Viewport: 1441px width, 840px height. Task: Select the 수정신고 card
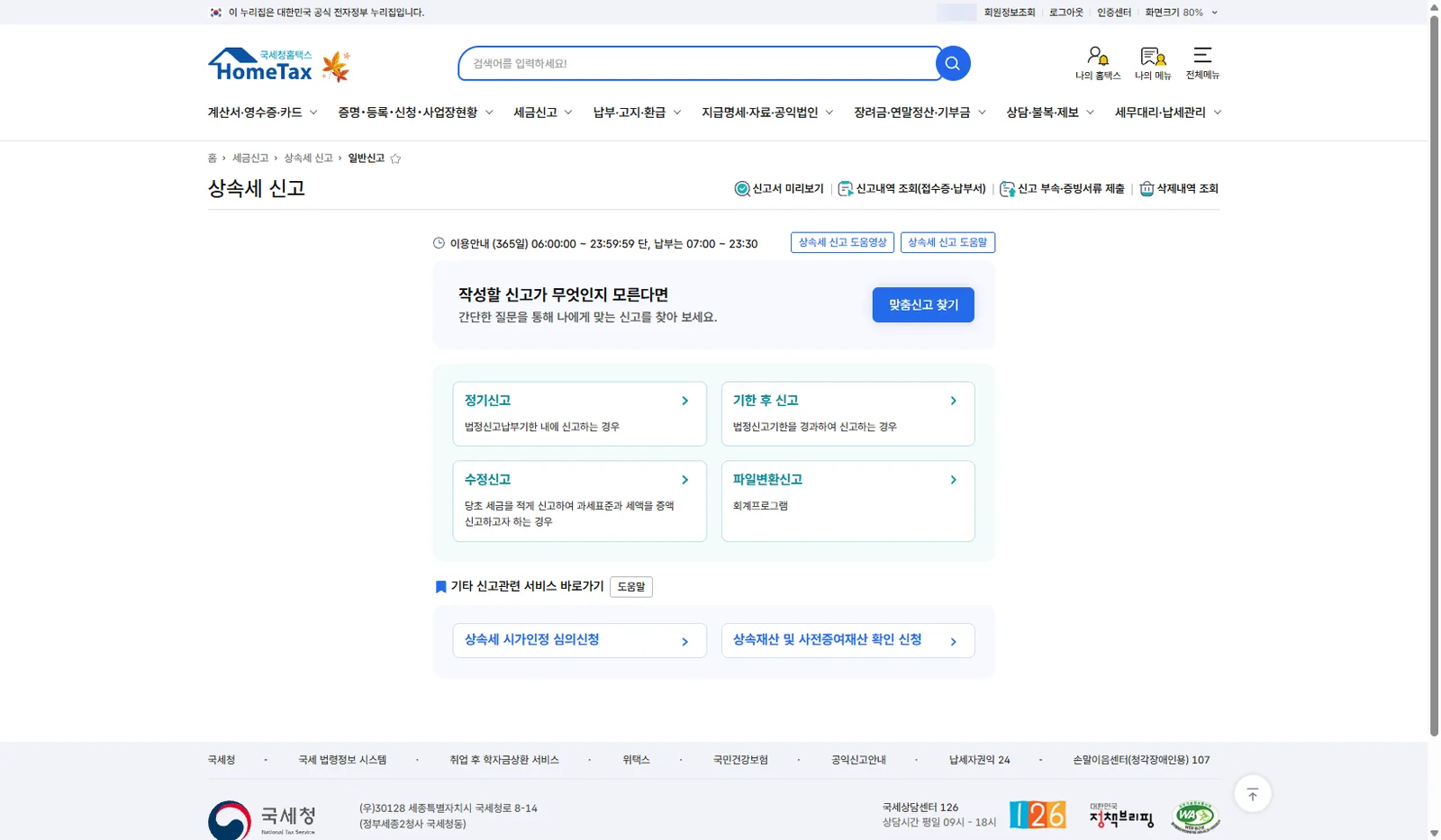click(579, 501)
